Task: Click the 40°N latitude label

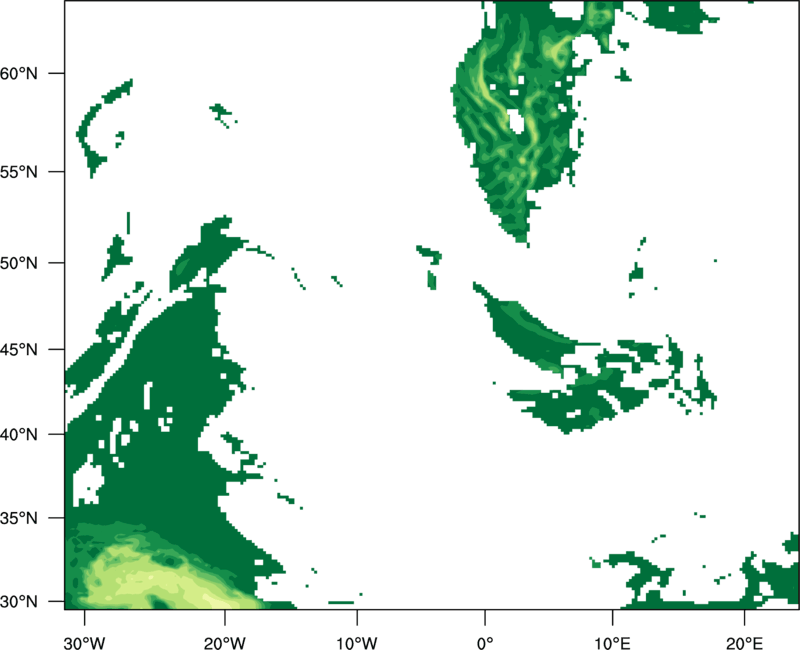Action: (x=18, y=435)
